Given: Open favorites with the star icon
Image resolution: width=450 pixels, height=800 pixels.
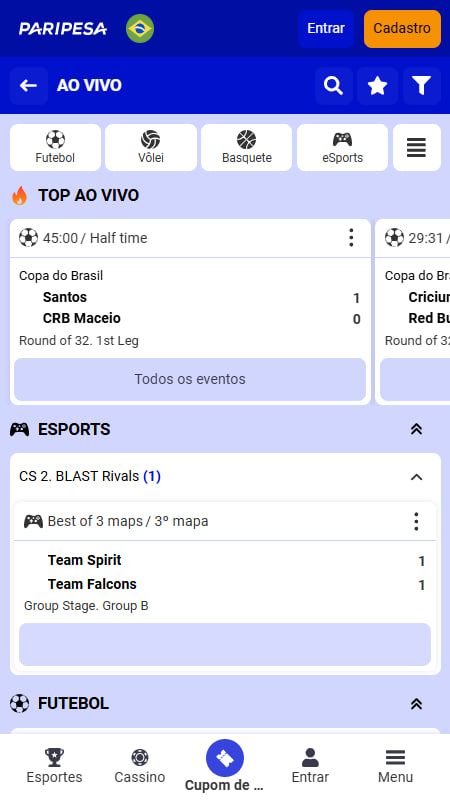Looking at the screenshot, I should [378, 86].
